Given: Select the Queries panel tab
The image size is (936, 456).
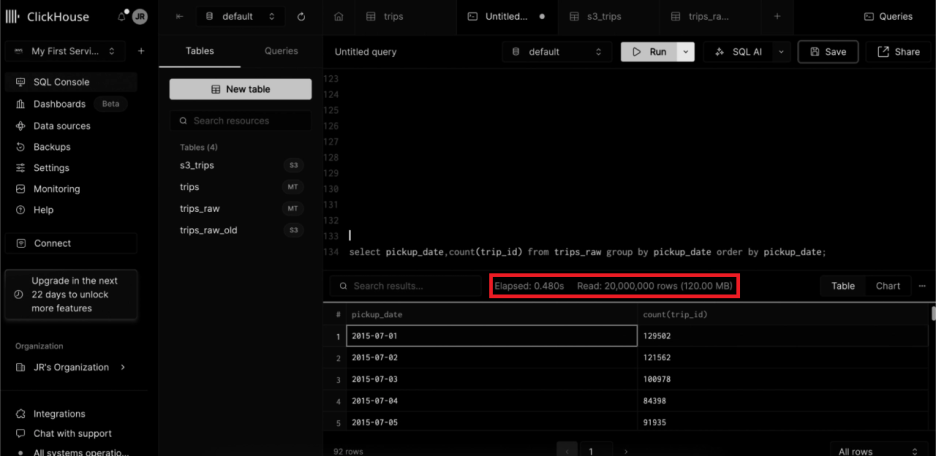Looking at the screenshot, I should coord(281,51).
